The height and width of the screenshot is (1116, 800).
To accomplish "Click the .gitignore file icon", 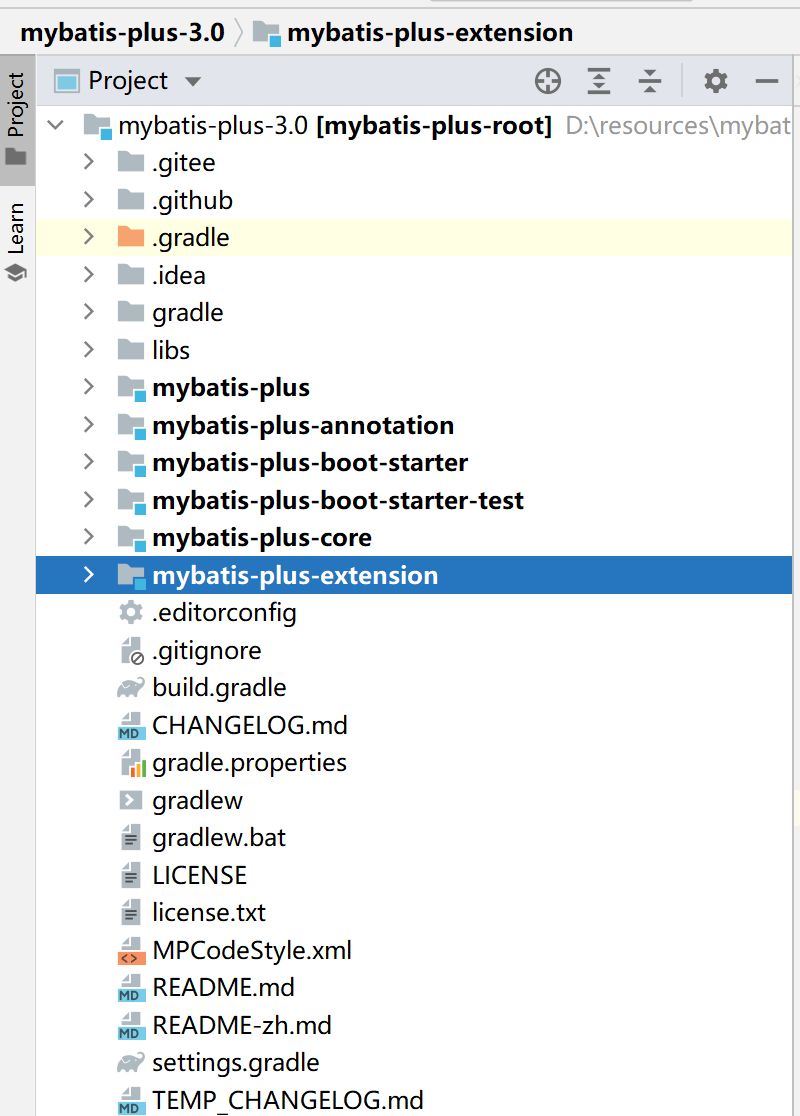I will click(x=132, y=651).
